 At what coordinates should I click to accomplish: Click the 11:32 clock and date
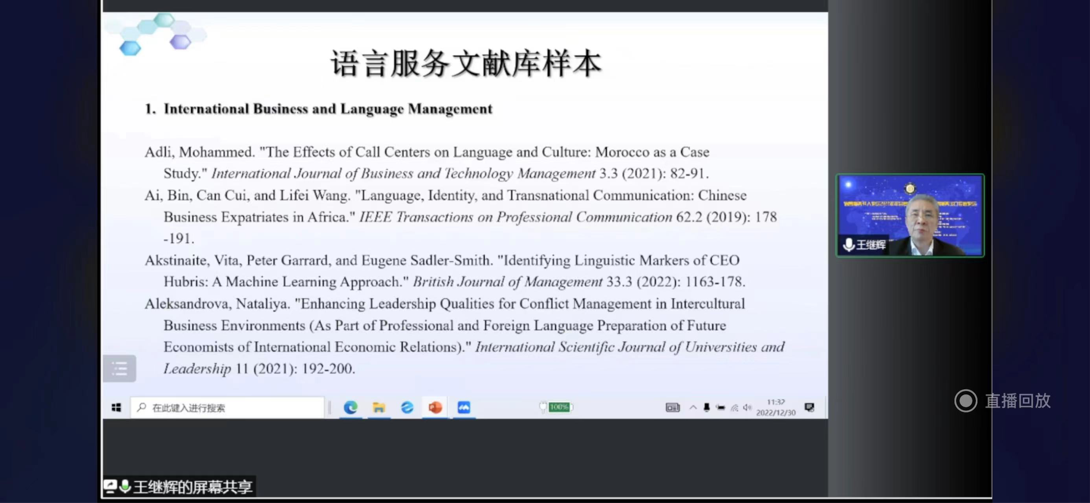776,407
